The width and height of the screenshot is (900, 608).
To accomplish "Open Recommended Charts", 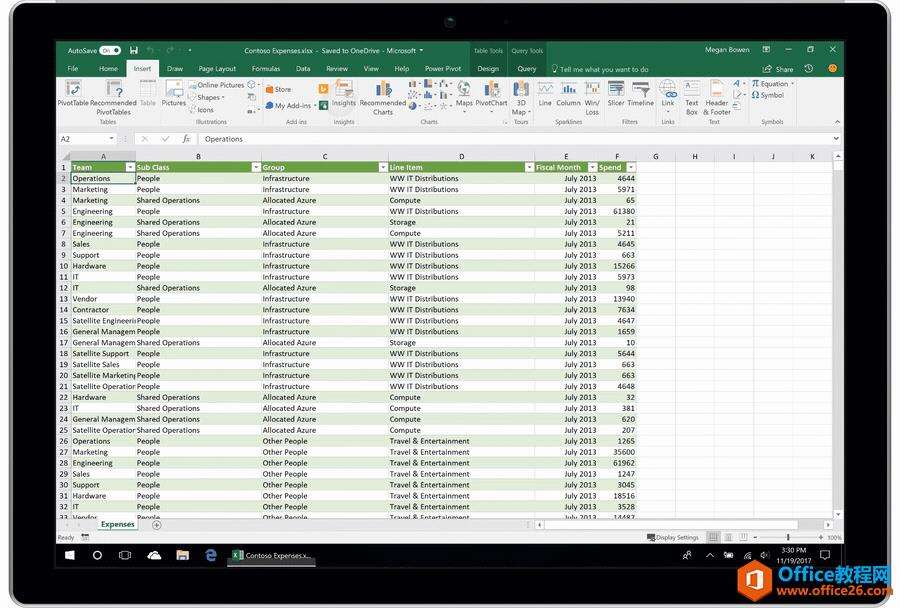I will [x=383, y=98].
